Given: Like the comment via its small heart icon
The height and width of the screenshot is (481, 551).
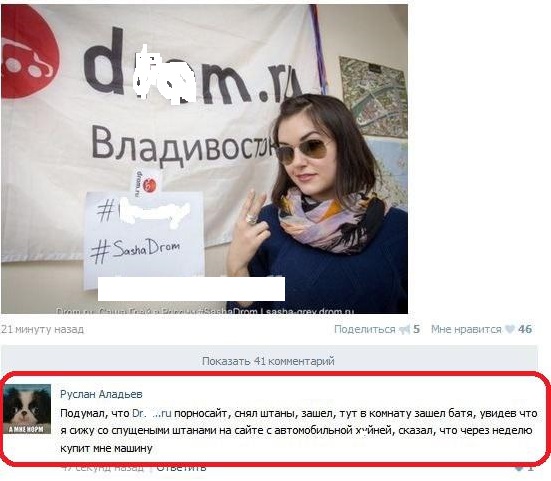Looking at the screenshot, I should pos(519,468).
